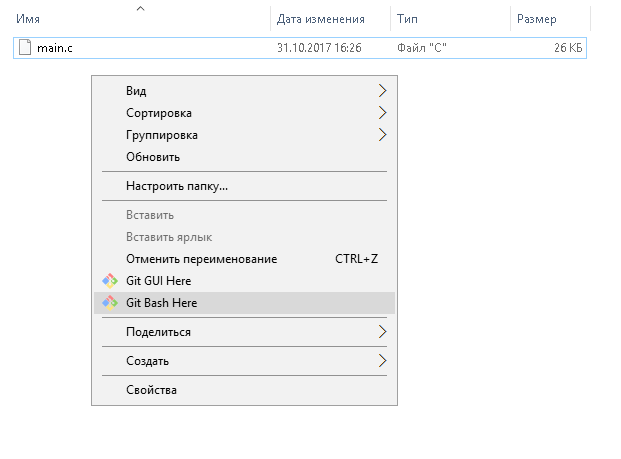The width and height of the screenshot is (621, 459).
Task: Select Отменить переименование menu item
Action: tap(202, 259)
